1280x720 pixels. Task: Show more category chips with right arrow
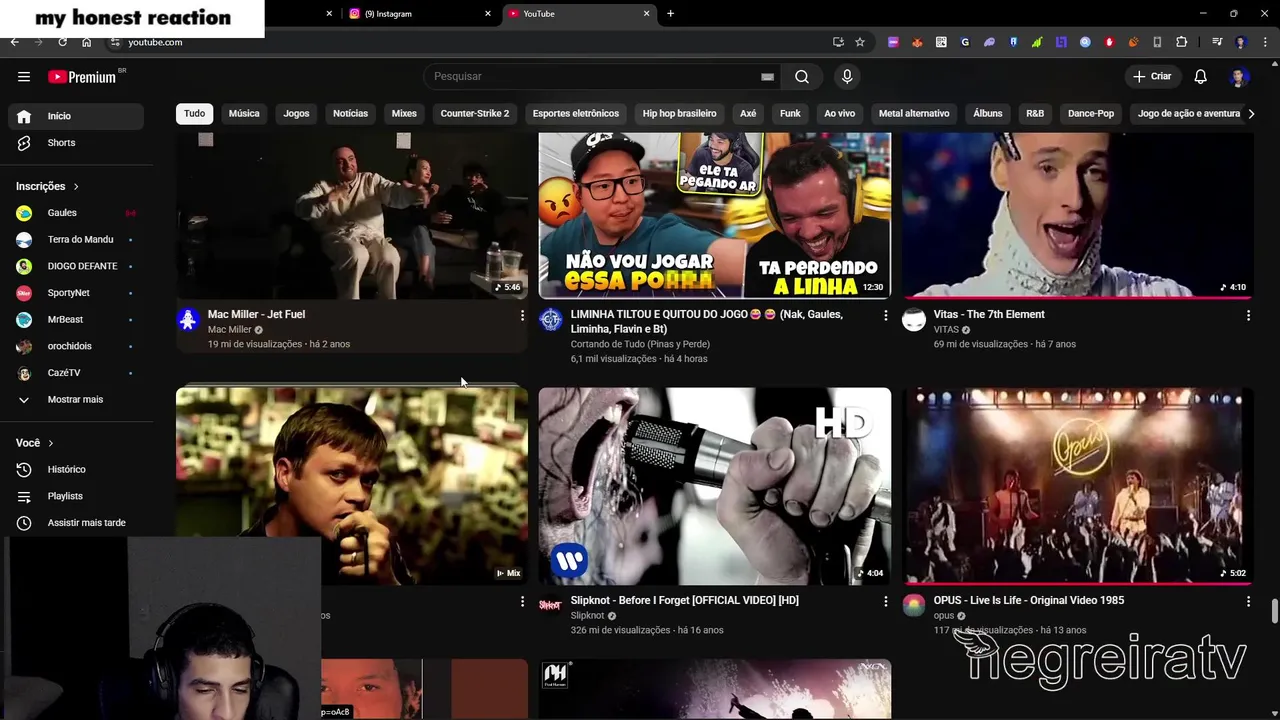(x=1250, y=114)
